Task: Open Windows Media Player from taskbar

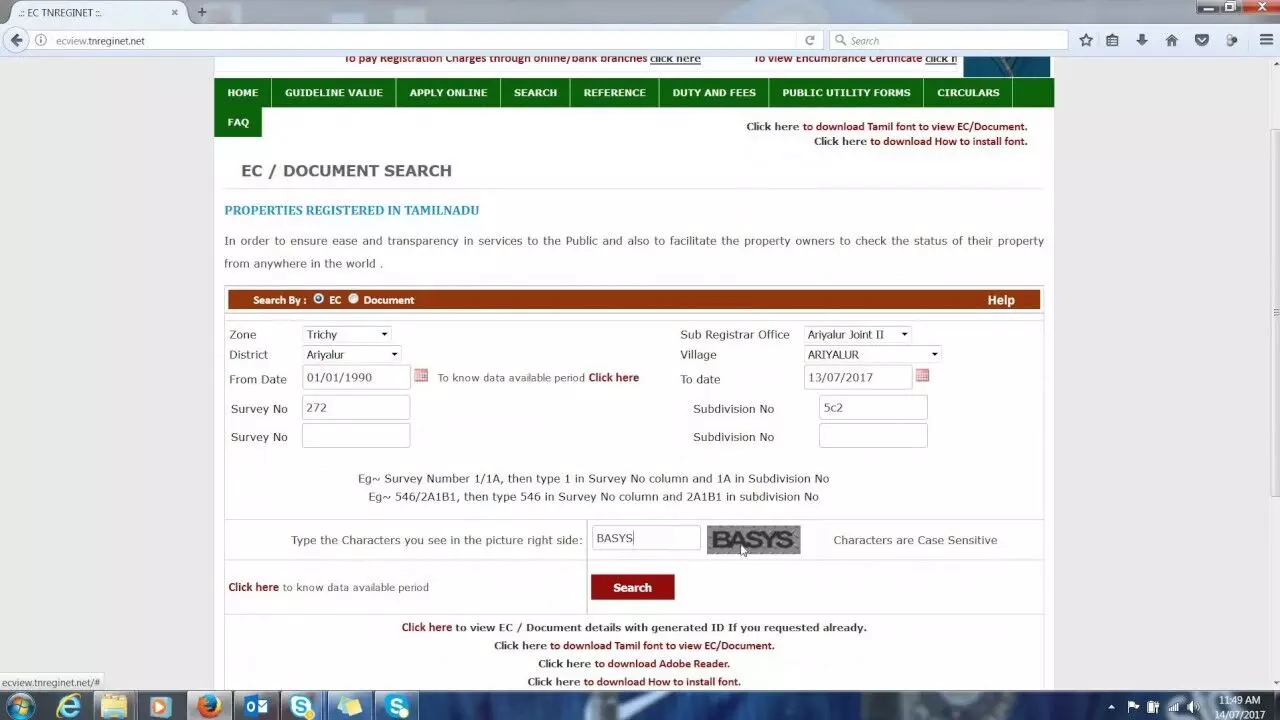Action: [161, 706]
